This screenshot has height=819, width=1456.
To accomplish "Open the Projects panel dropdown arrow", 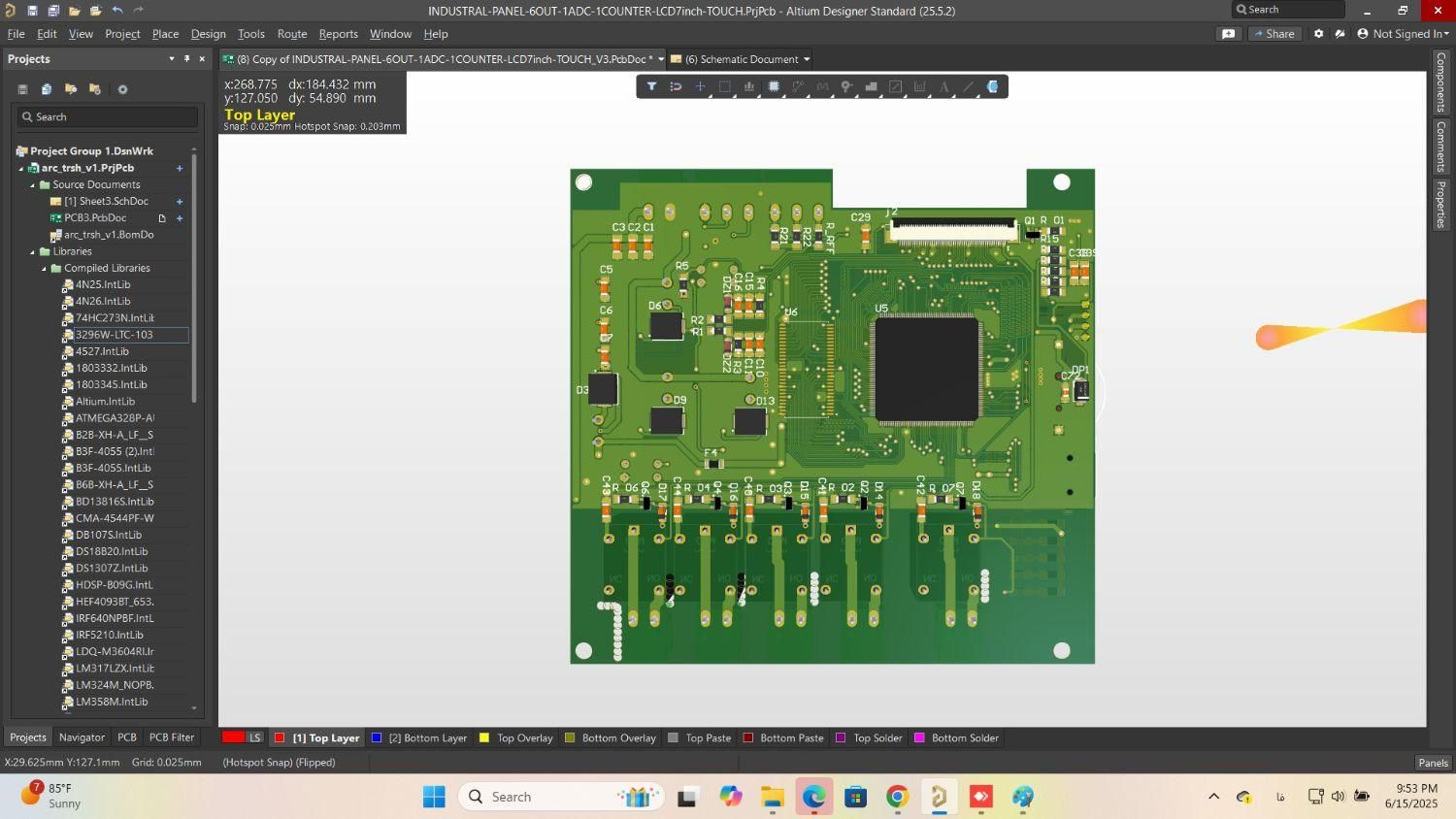I will coord(172,59).
